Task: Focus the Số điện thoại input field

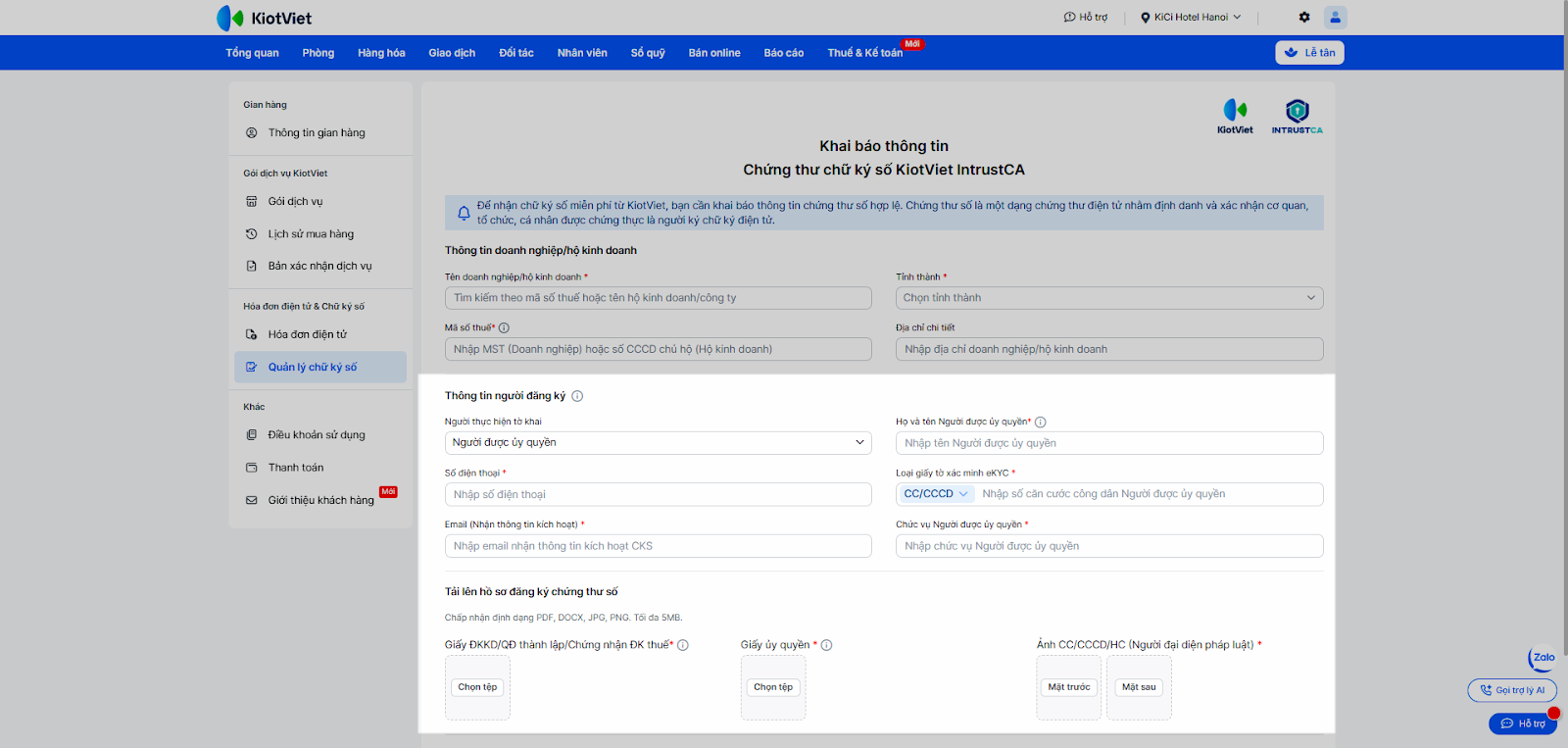Action: [x=658, y=494]
